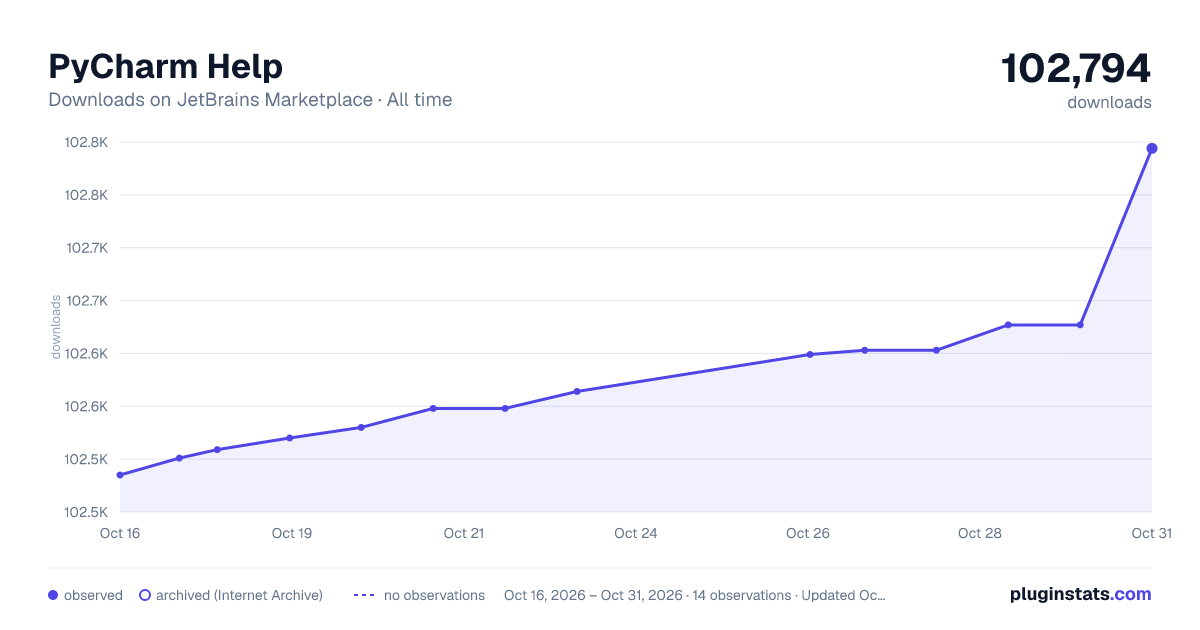Click the observed legend dot
This screenshot has width=1200, height=630.
click(x=53, y=595)
